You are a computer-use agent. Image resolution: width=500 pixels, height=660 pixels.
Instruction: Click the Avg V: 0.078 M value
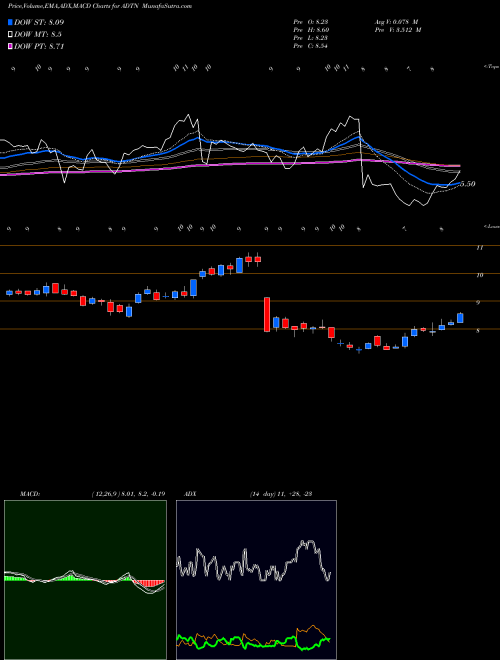[x=395, y=22]
